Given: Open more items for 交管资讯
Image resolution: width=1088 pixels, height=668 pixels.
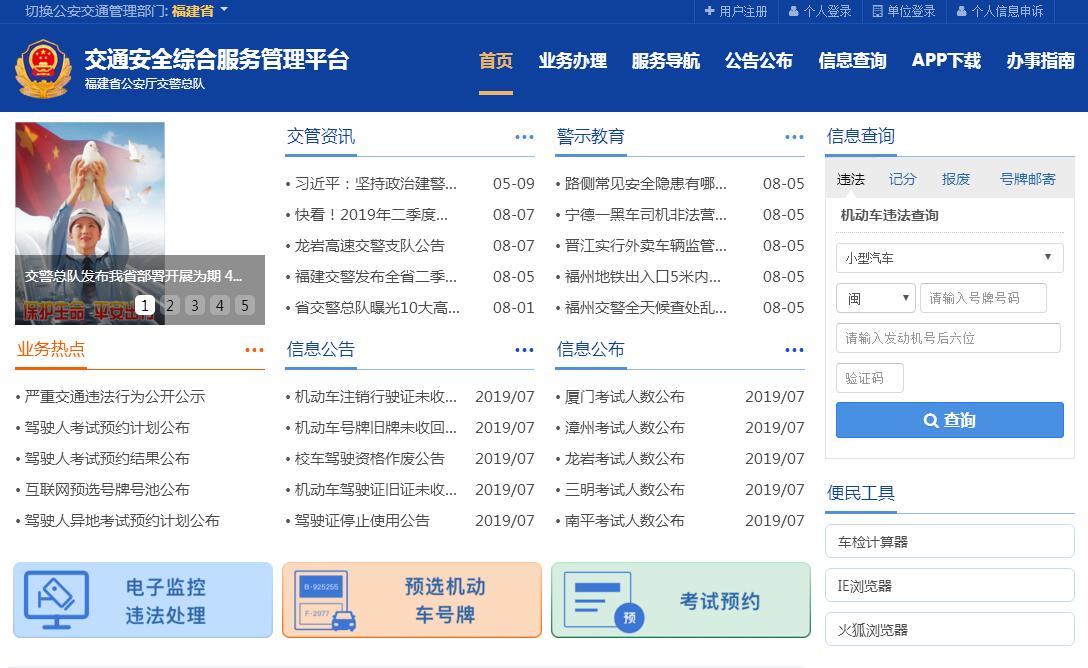Looking at the screenshot, I should (524, 137).
